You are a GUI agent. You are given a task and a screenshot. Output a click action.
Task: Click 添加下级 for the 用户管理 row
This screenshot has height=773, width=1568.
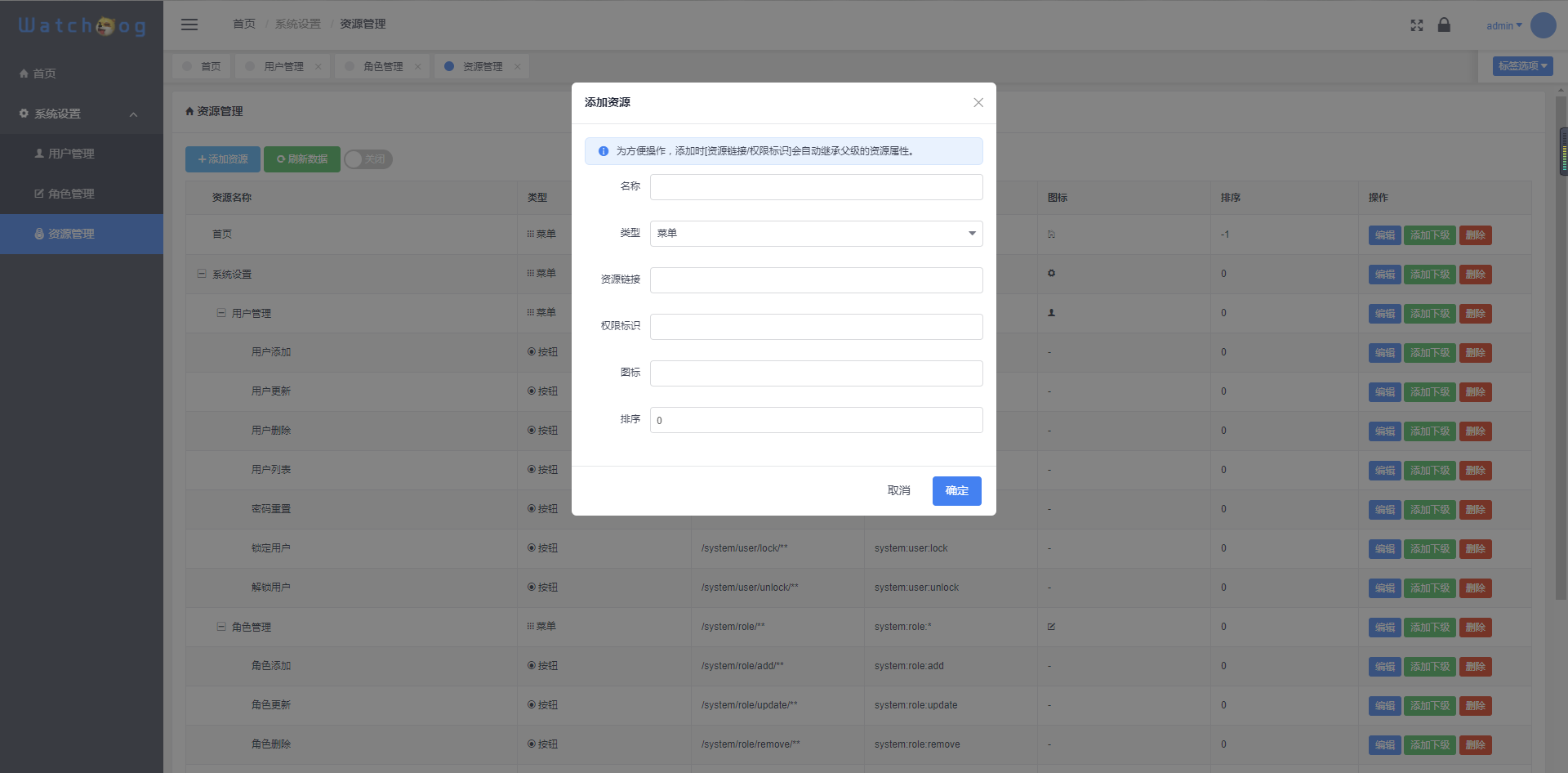[x=1430, y=314]
